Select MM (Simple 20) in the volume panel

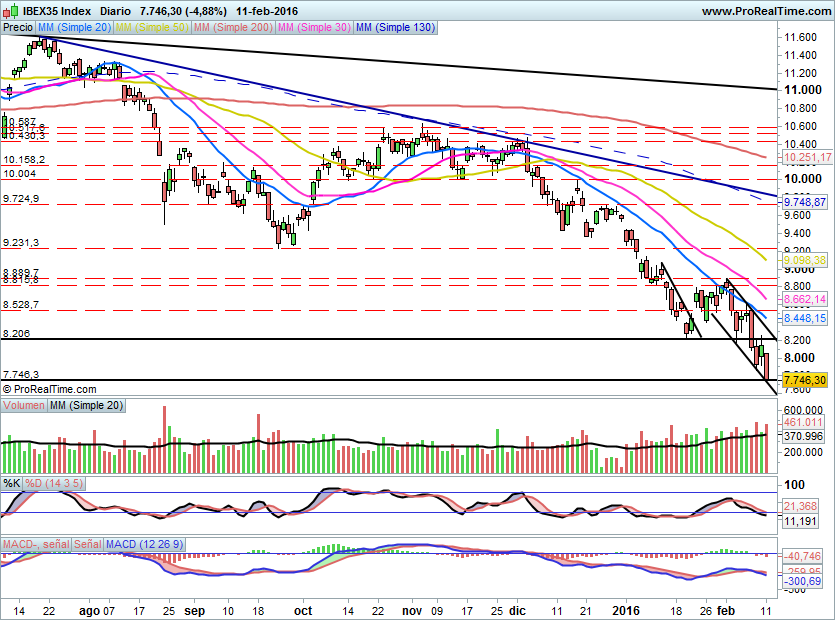[x=86, y=404]
